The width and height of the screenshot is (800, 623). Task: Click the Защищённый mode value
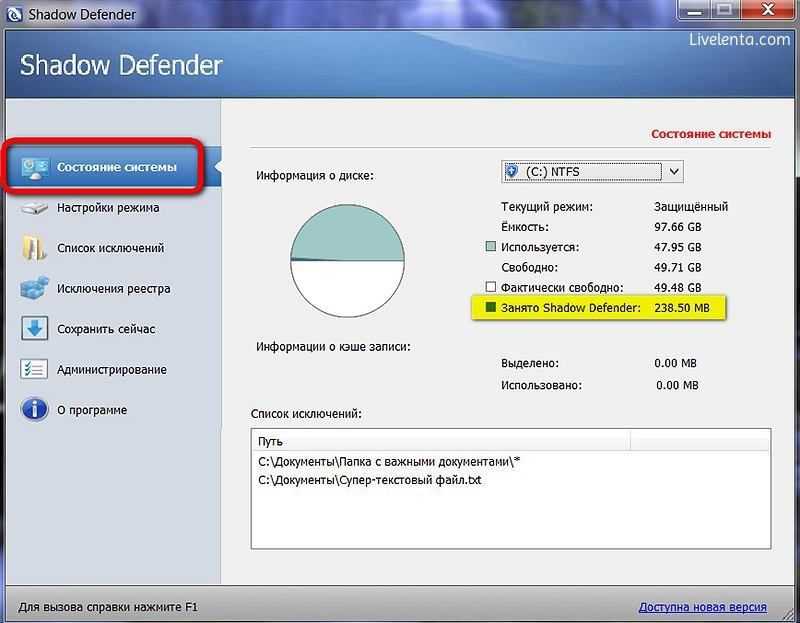point(691,207)
